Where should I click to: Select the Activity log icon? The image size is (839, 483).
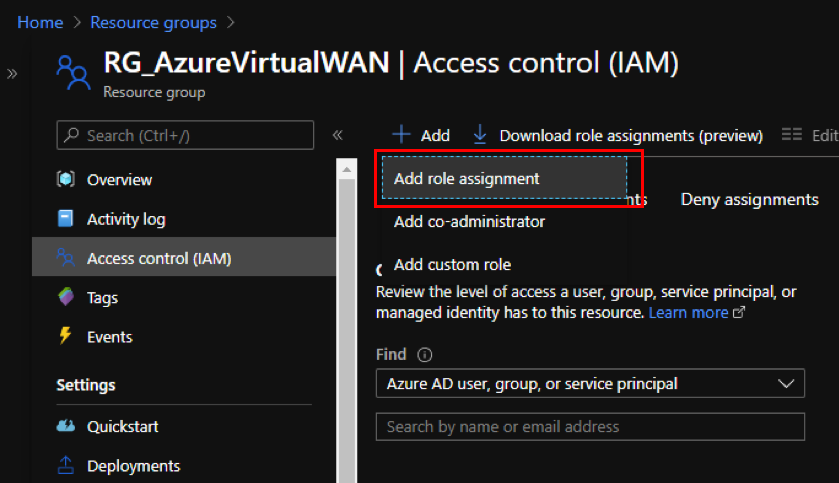[x=65, y=218]
